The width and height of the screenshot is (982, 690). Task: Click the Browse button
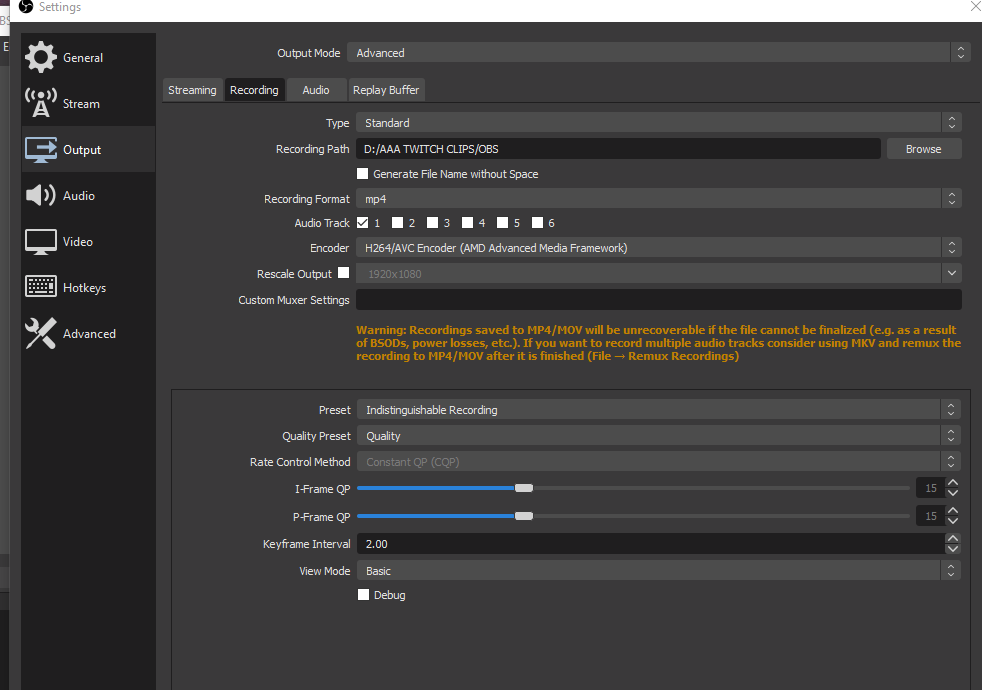pyautogui.click(x=924, y=148)
